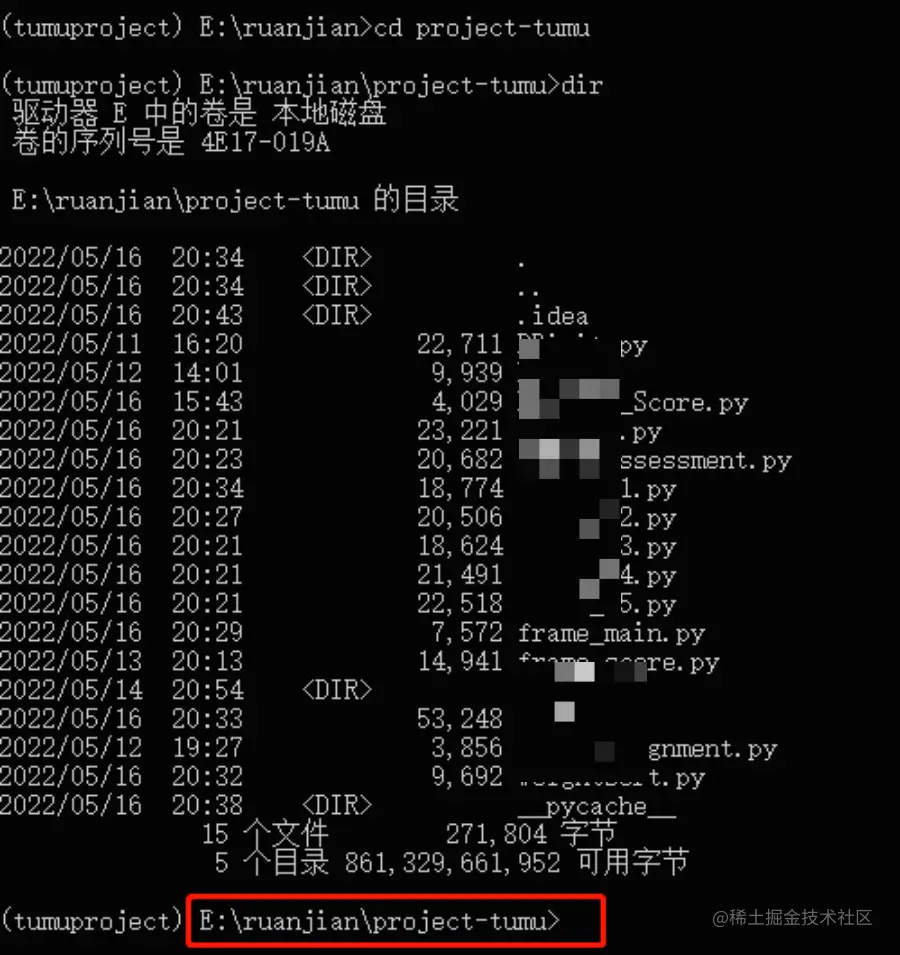Click the 5.py file entry
This screenshot has width=900, height=955.
pos(648,605)
